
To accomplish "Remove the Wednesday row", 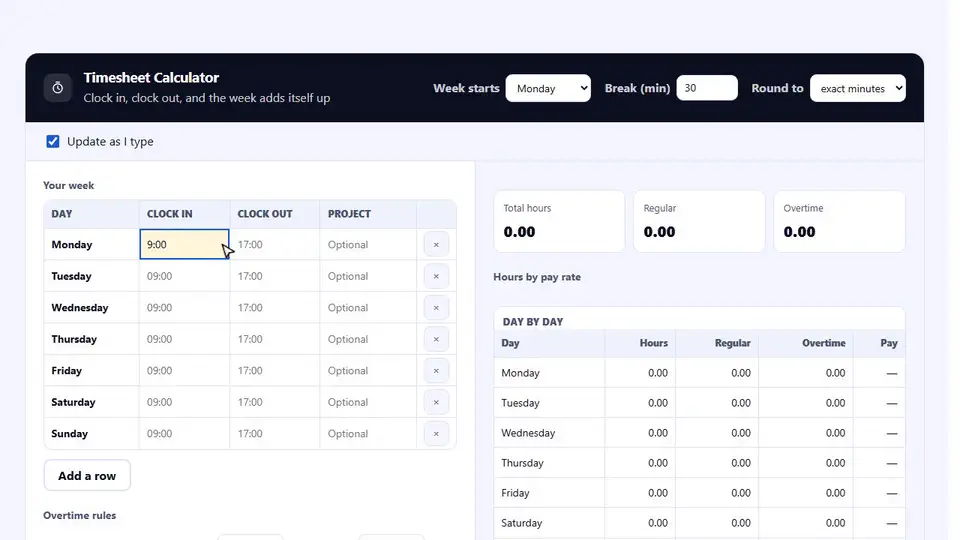I will [436, 307].
